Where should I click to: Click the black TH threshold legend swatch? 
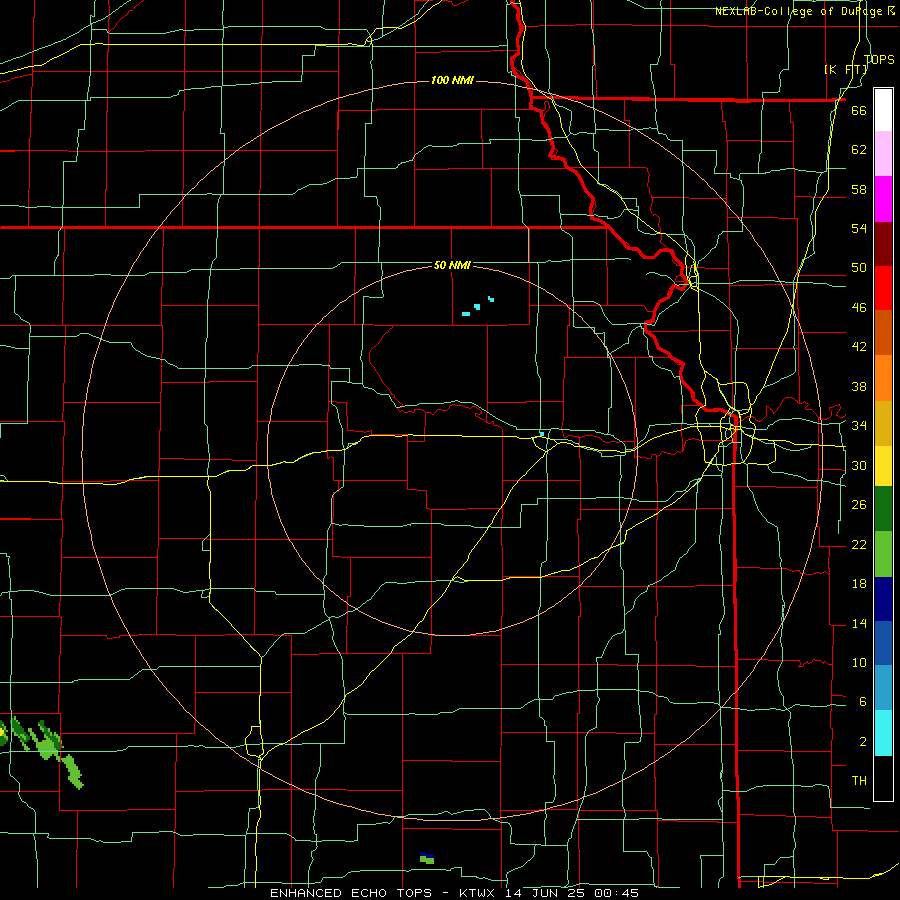pos(883,778)
